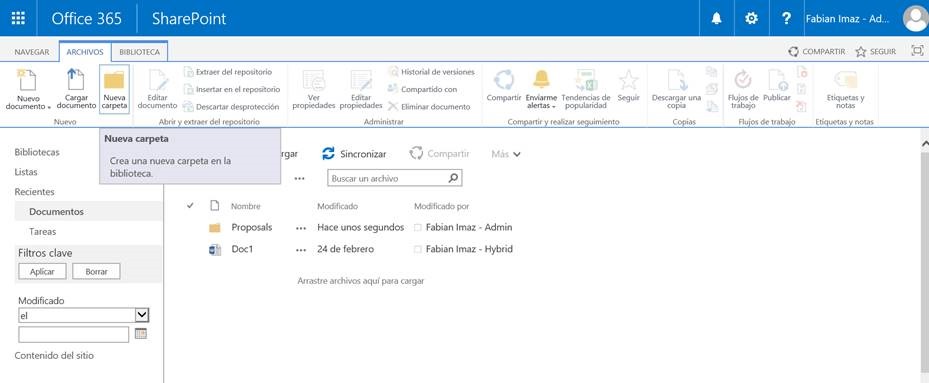
Task: Click Flujos de trabajo ribbon icon
Action: [743, 90]
